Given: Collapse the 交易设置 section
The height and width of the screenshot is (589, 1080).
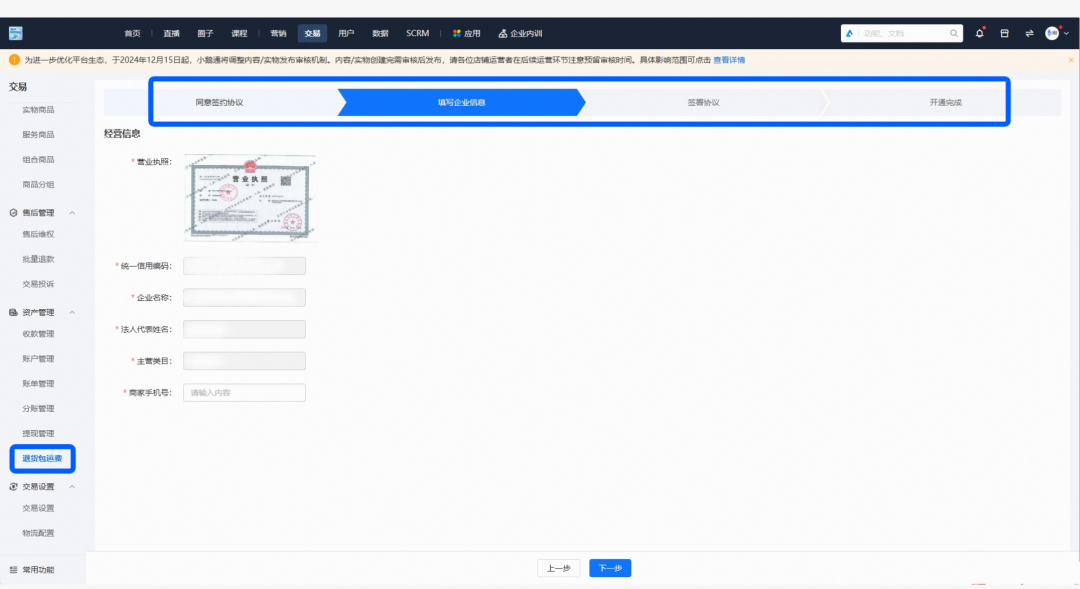Looking at the screenshot, I should pos(72,486).
